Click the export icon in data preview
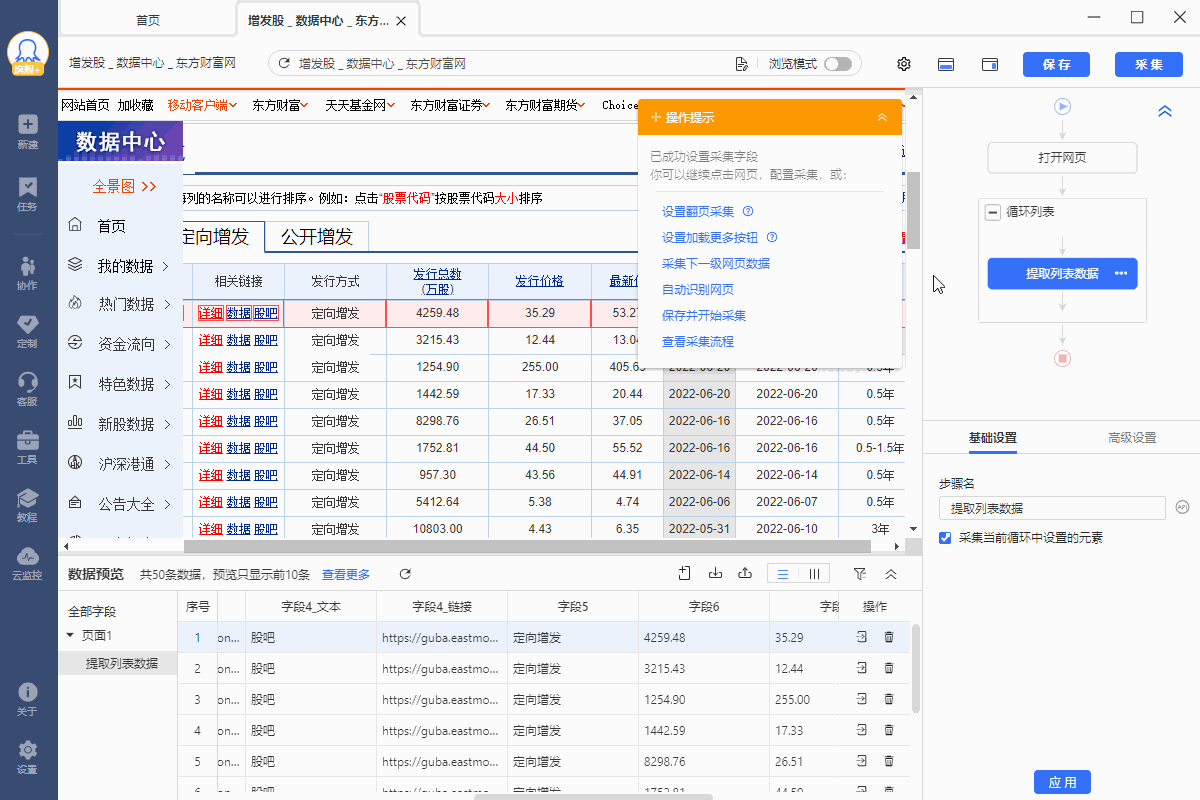This screenshot has width=1200, height=800. 744,573
